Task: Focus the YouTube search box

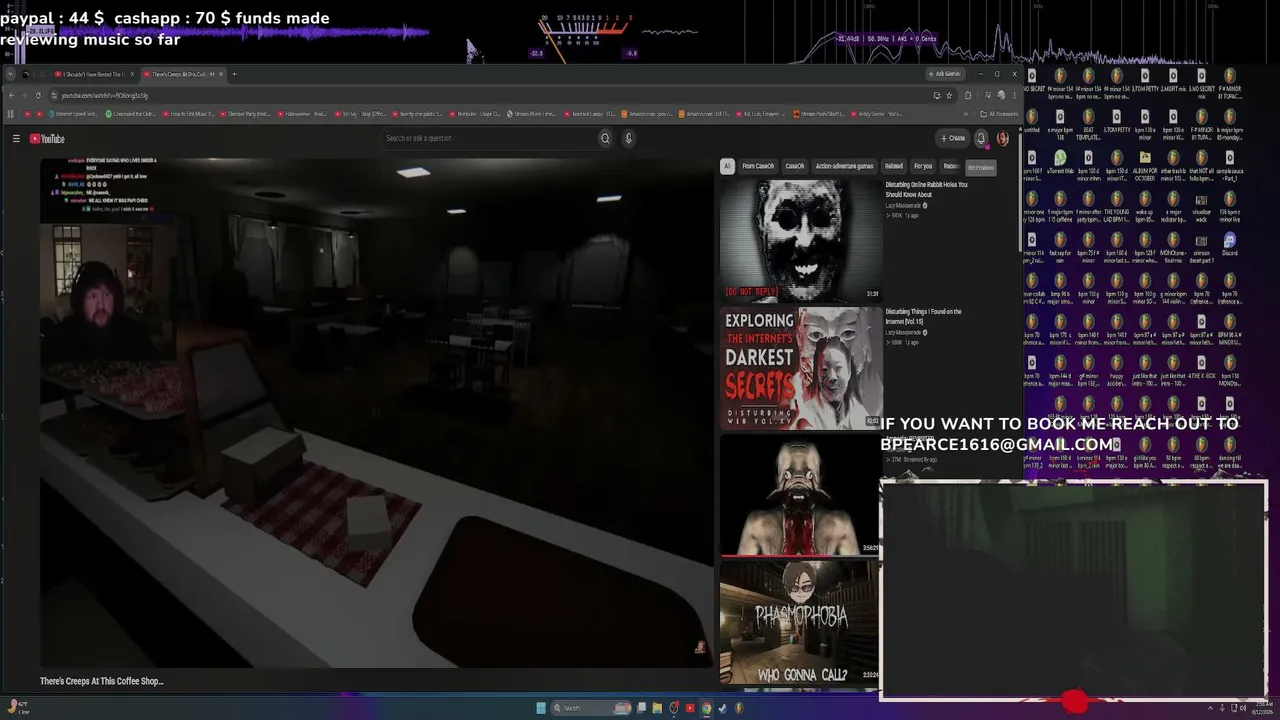Action: (x=488, y=138)
